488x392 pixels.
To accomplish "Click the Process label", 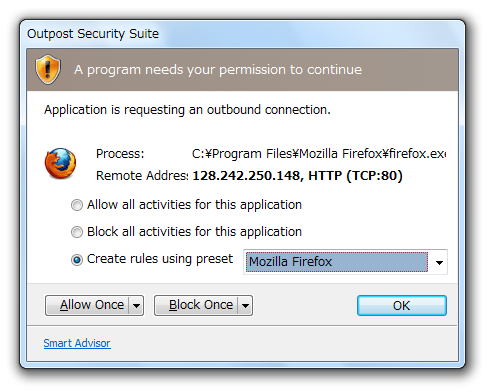I will pyautogui.click(x=120, y=154).
